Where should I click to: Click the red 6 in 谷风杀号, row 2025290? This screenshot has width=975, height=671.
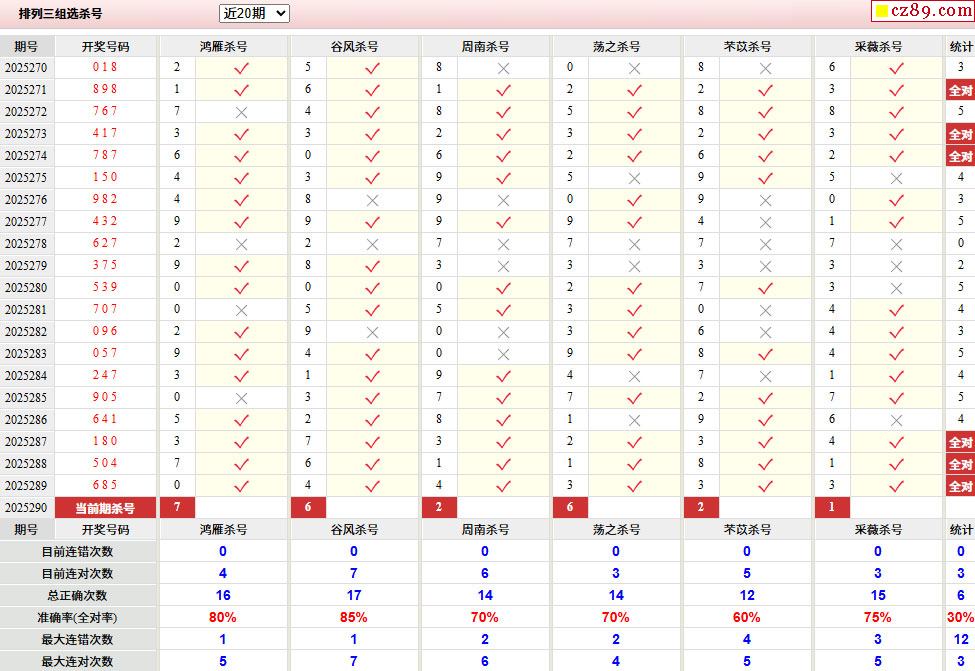coord(308,507)
